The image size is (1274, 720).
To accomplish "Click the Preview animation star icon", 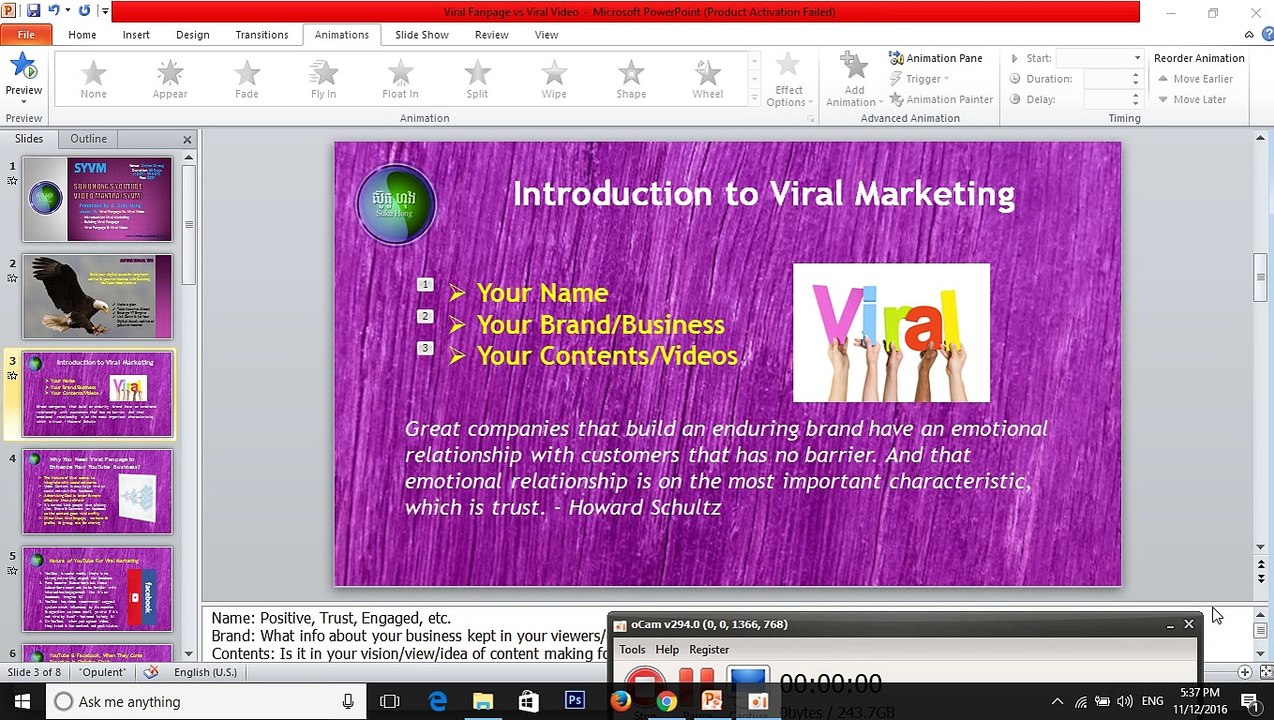I will [x=24, y=67].
